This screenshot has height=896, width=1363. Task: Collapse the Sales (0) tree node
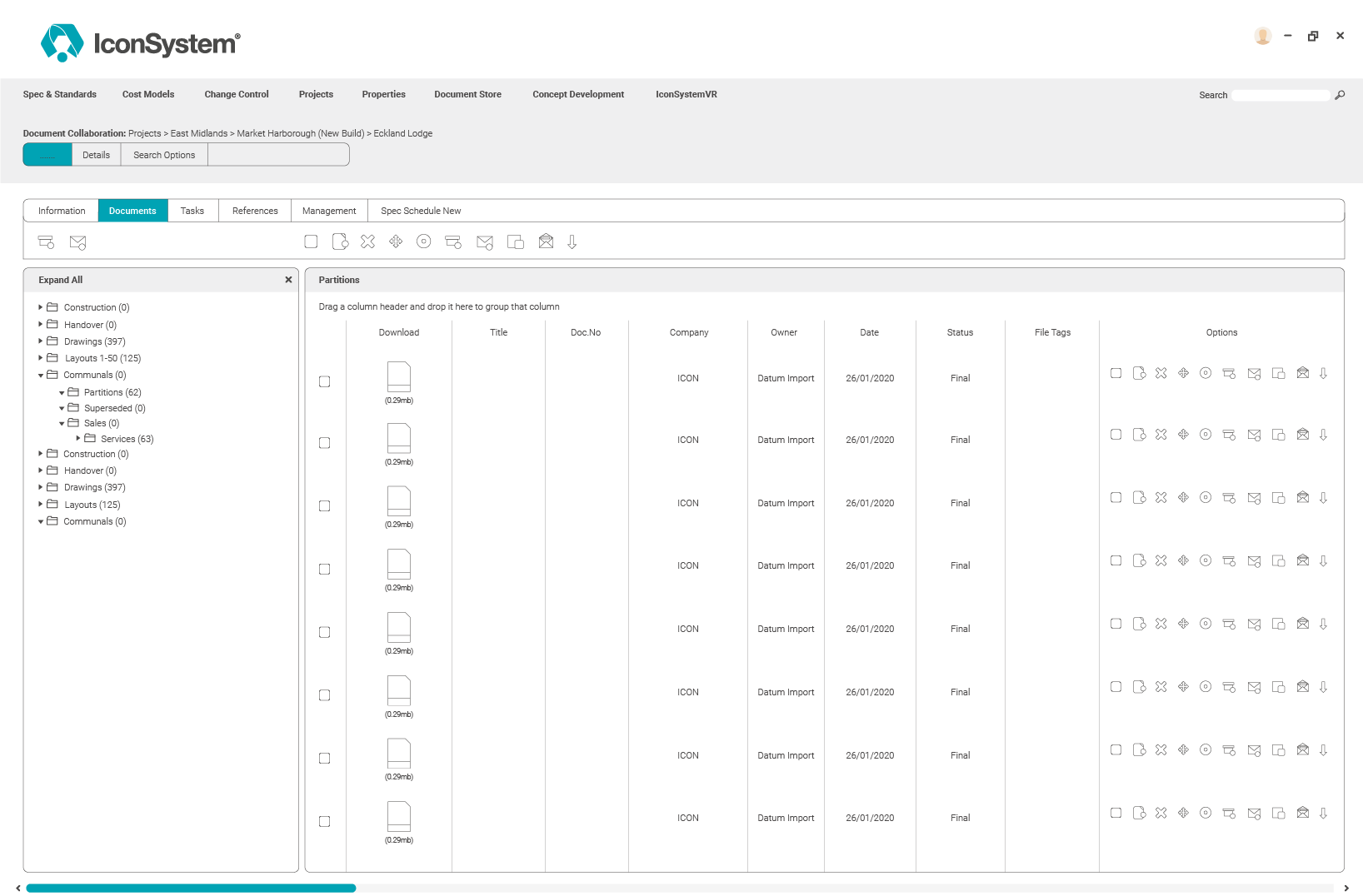tap(62, 424)
